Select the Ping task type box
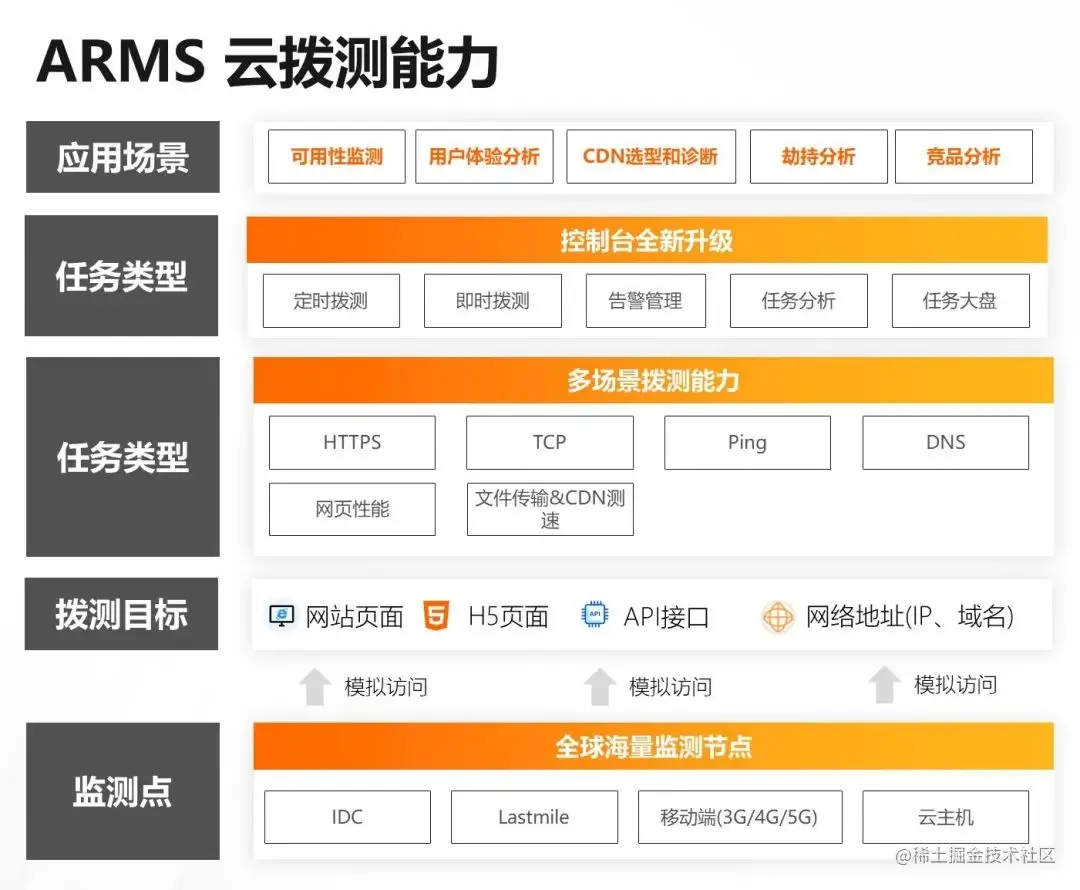The width and height of the screenshot is (1080, 890). (x=747, y=442)
